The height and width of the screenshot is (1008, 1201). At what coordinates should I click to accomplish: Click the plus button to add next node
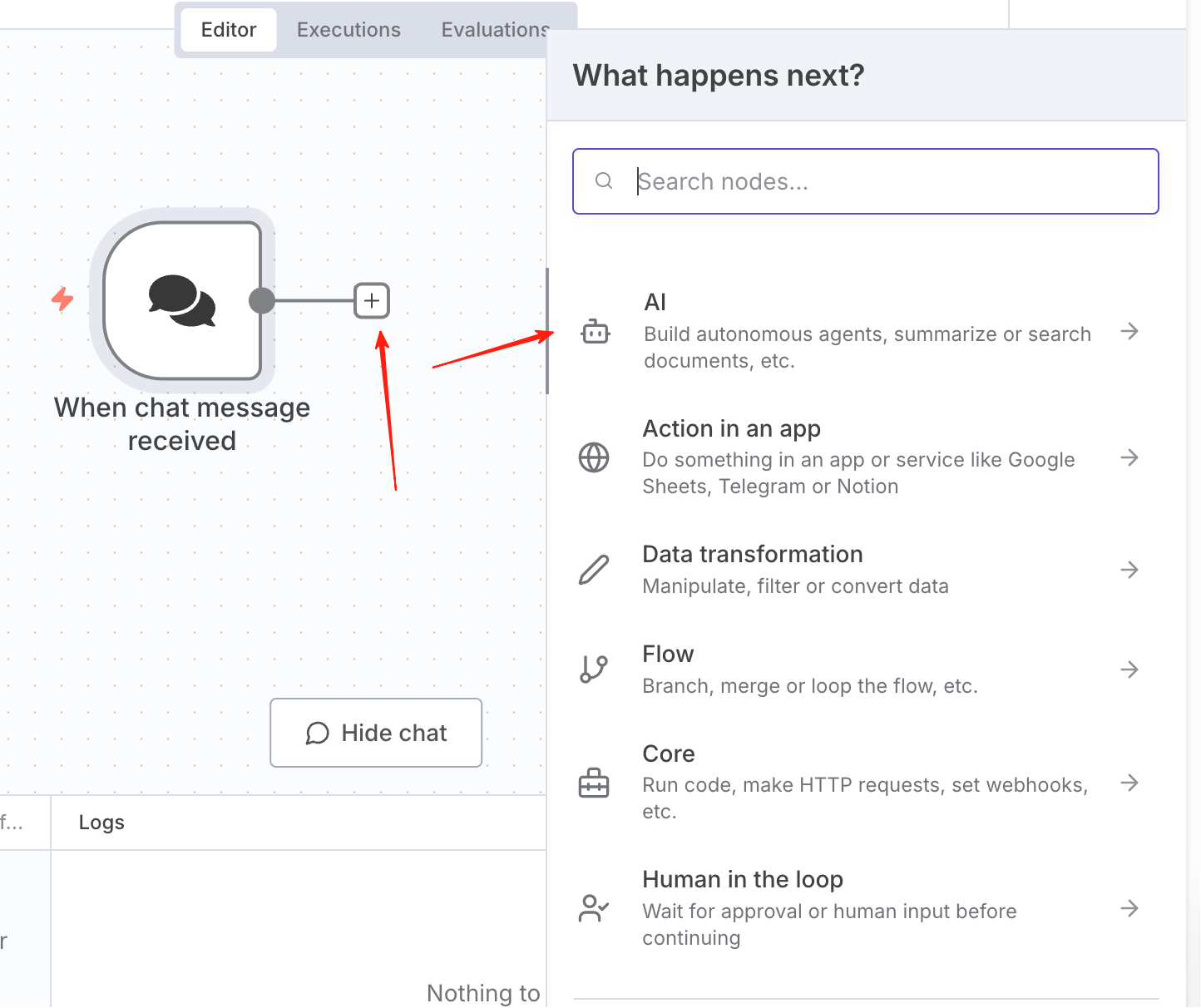(372, 301)
